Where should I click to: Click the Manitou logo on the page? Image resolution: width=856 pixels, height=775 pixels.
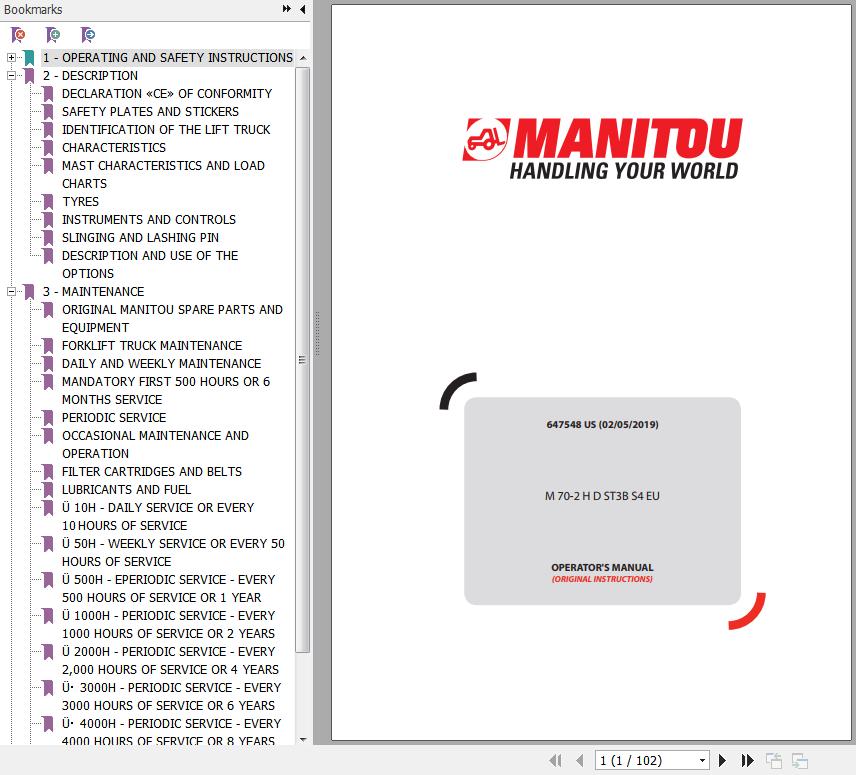(602, 148)
